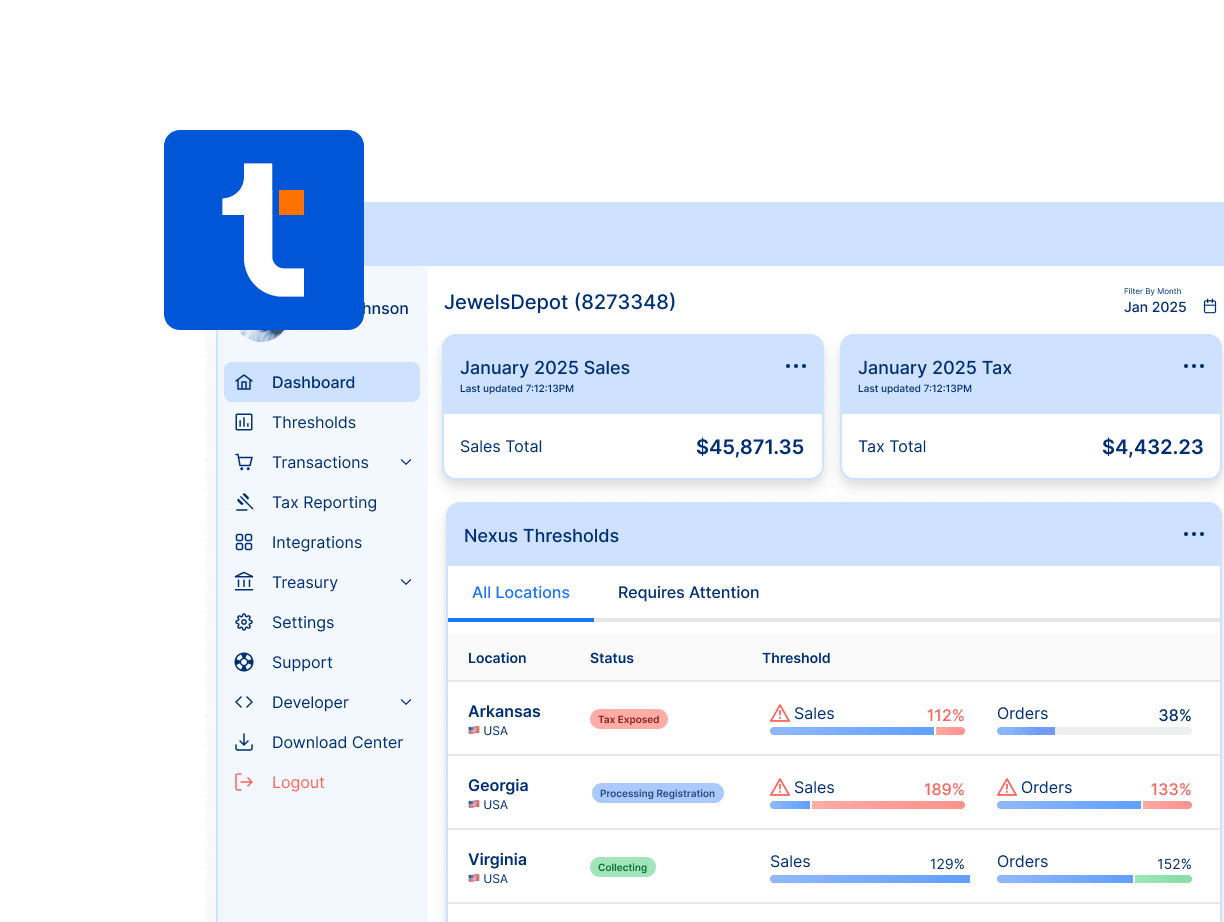Open the month filter calendar icon
The width and height of the screenshot is (1224, 922).
1210,306
